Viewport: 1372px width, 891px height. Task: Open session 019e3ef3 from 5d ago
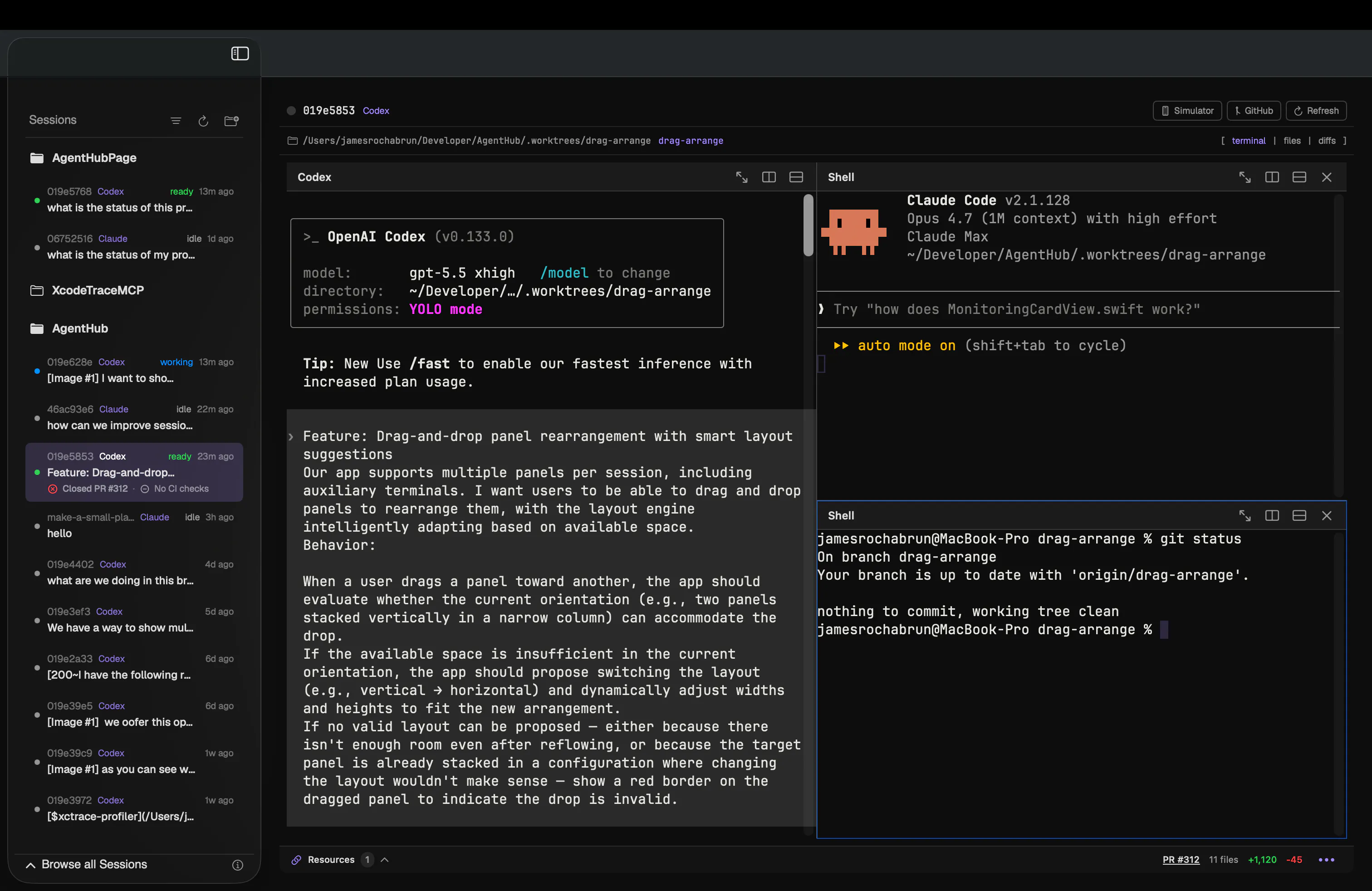pyautogui.click(x=134, y=620)
